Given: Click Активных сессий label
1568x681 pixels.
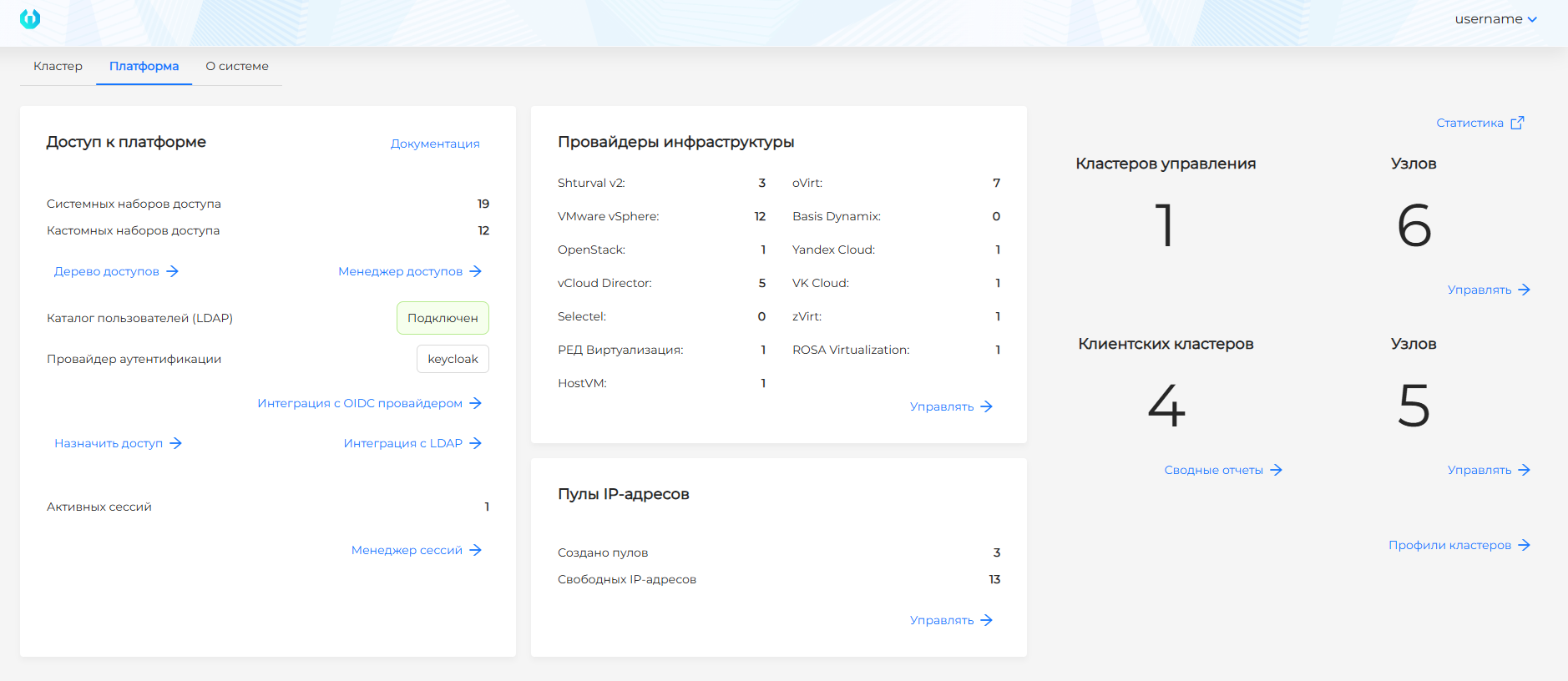Looking at the screenshot, I should tap(99, 507).
